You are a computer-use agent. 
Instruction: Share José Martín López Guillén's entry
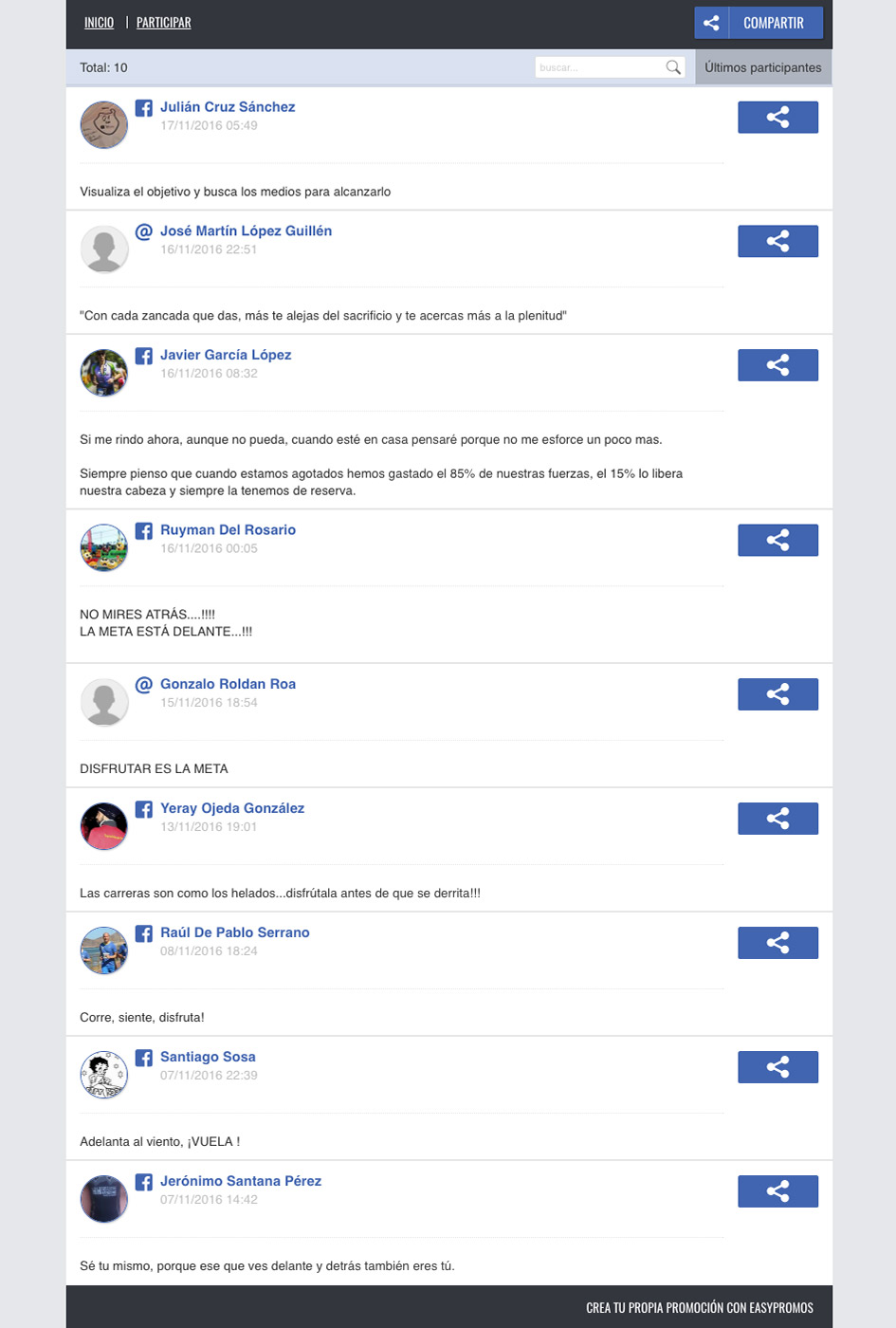(777, 241)
